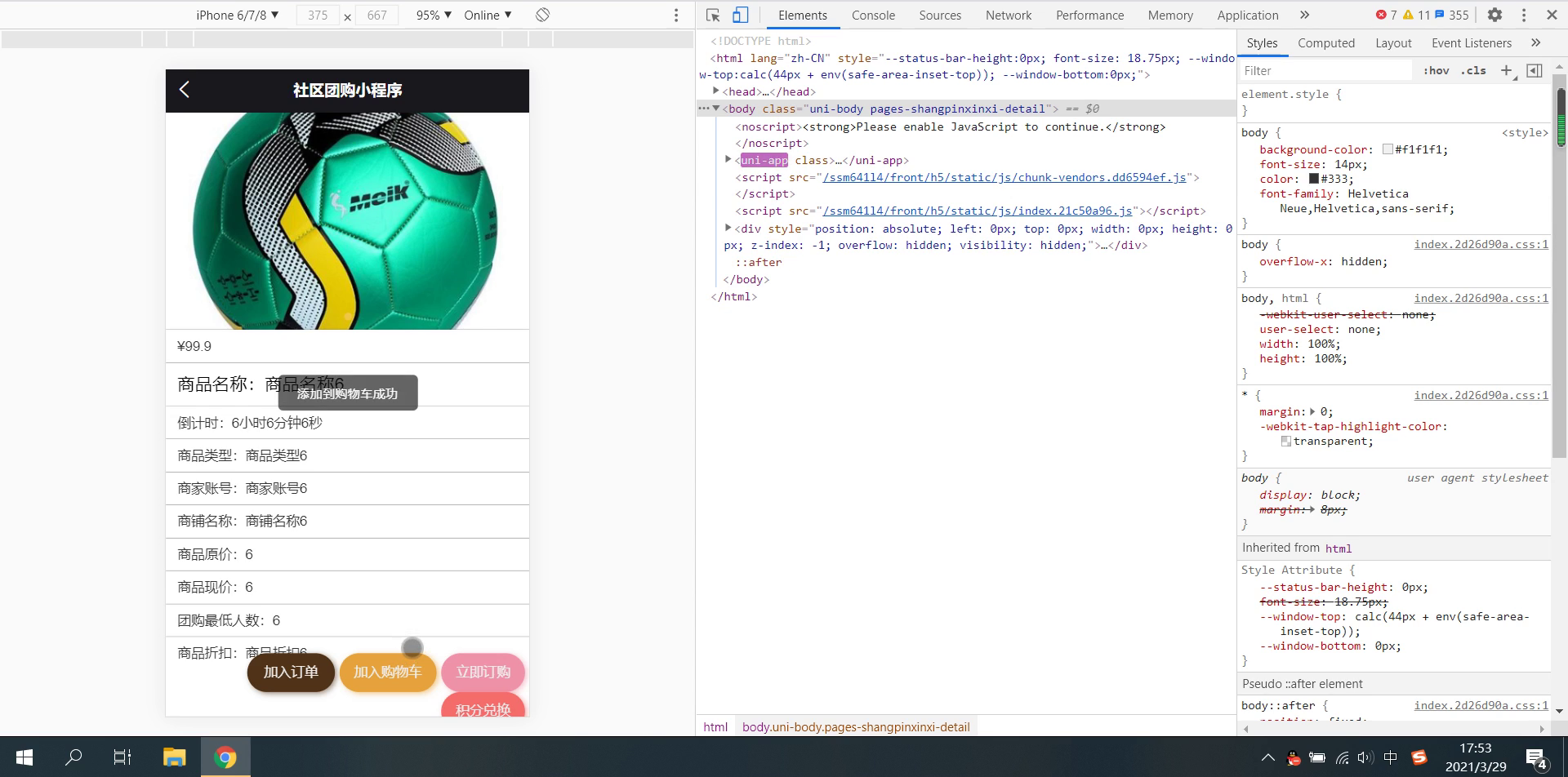Tap the 立即订购 button
Image resolution: width=1568 pixels, height=777 pixels.
pyautogui.click(x=483, y=672)
